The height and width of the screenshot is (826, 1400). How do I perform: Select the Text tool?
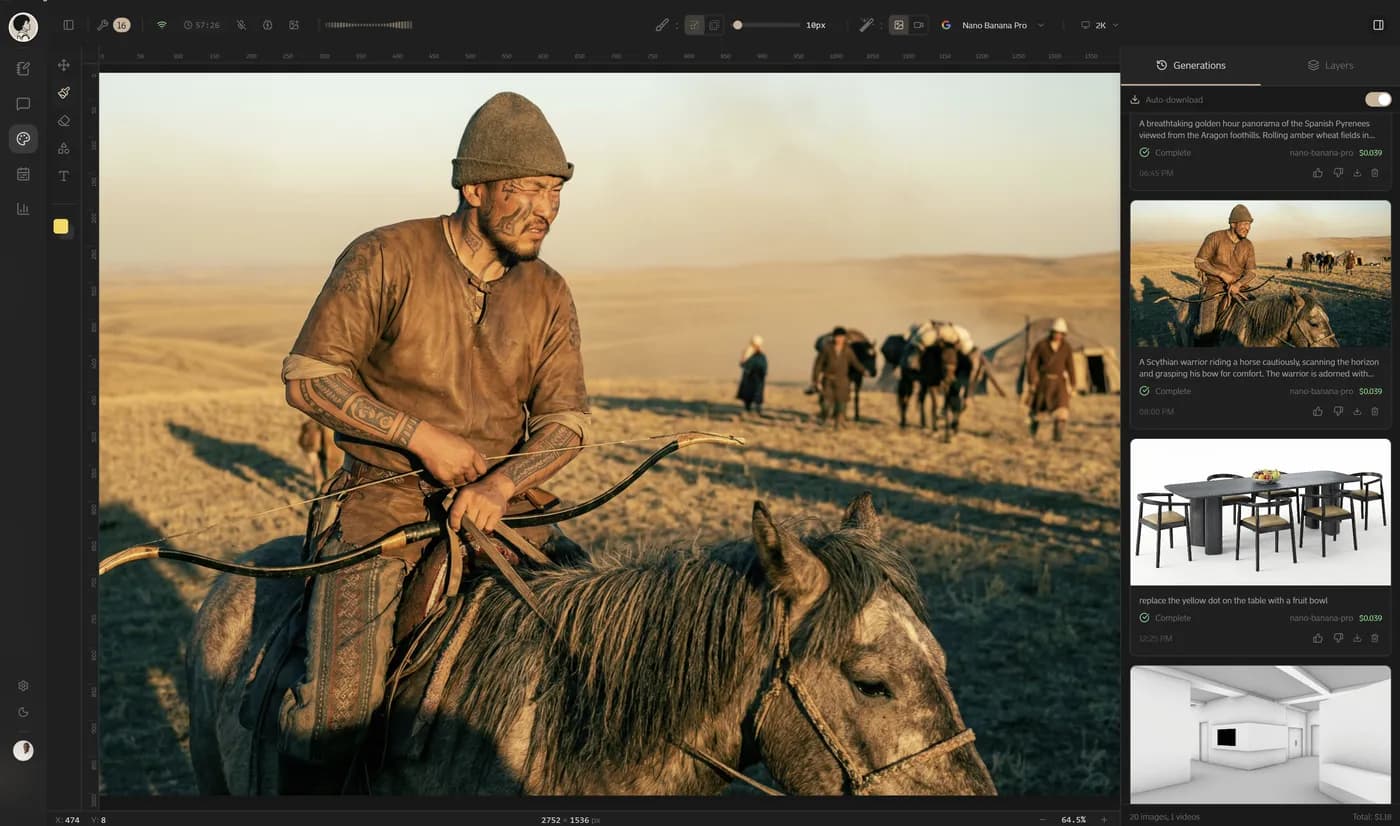tap(64, 176)
